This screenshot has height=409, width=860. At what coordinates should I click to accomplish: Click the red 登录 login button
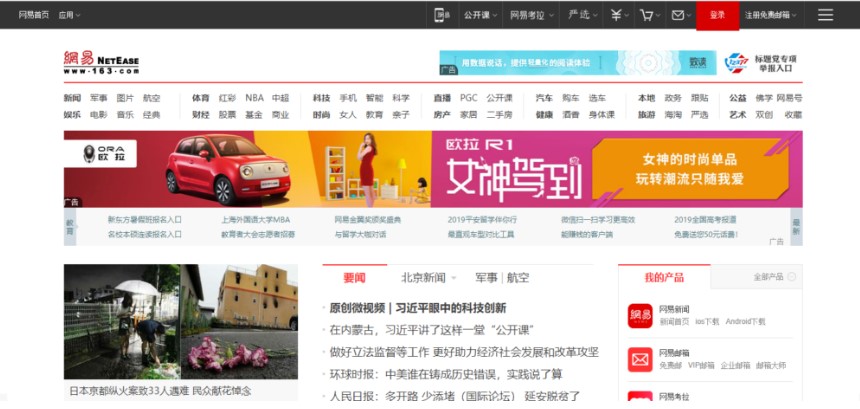click(x=717, y=15)
